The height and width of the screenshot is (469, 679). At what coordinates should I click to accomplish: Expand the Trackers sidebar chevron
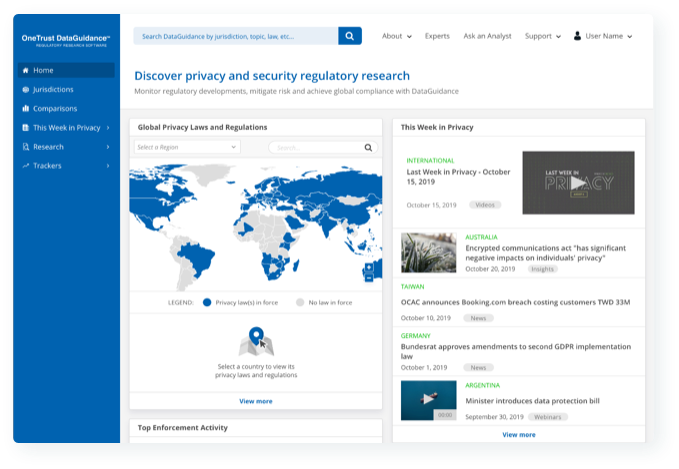point(108,166)
